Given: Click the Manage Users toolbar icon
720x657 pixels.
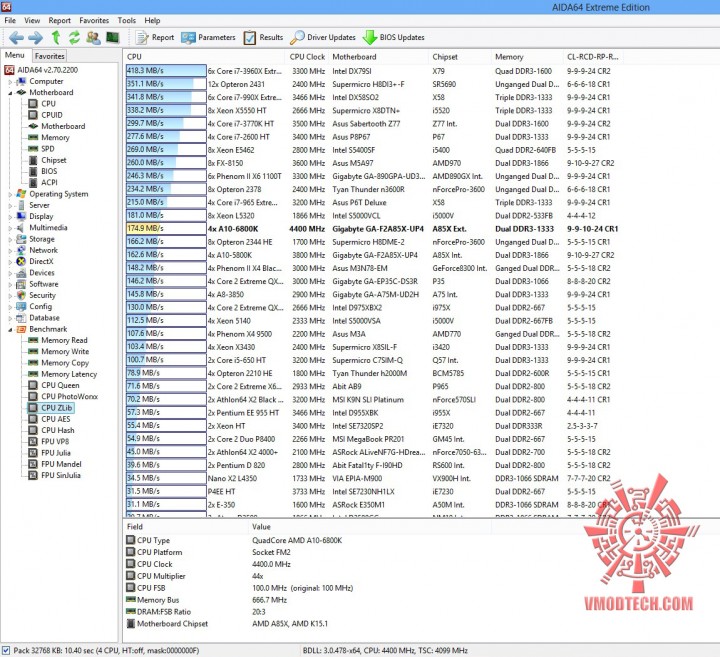Looking at the screenshot, I should click(93, 37).
